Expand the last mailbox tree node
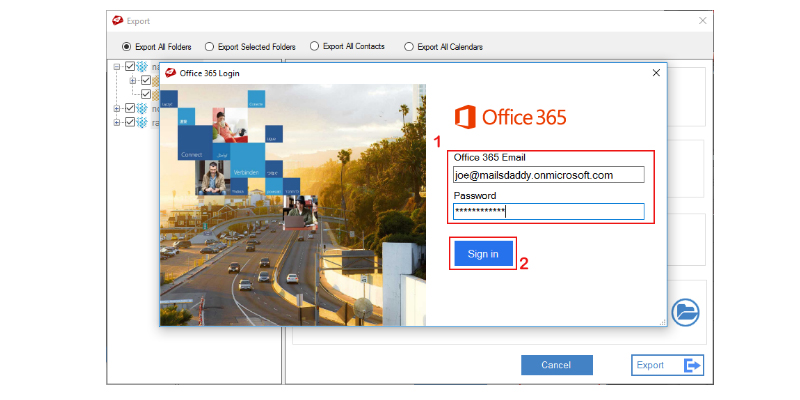Screen dimensions: 800x400 click(x=117, y=122)
